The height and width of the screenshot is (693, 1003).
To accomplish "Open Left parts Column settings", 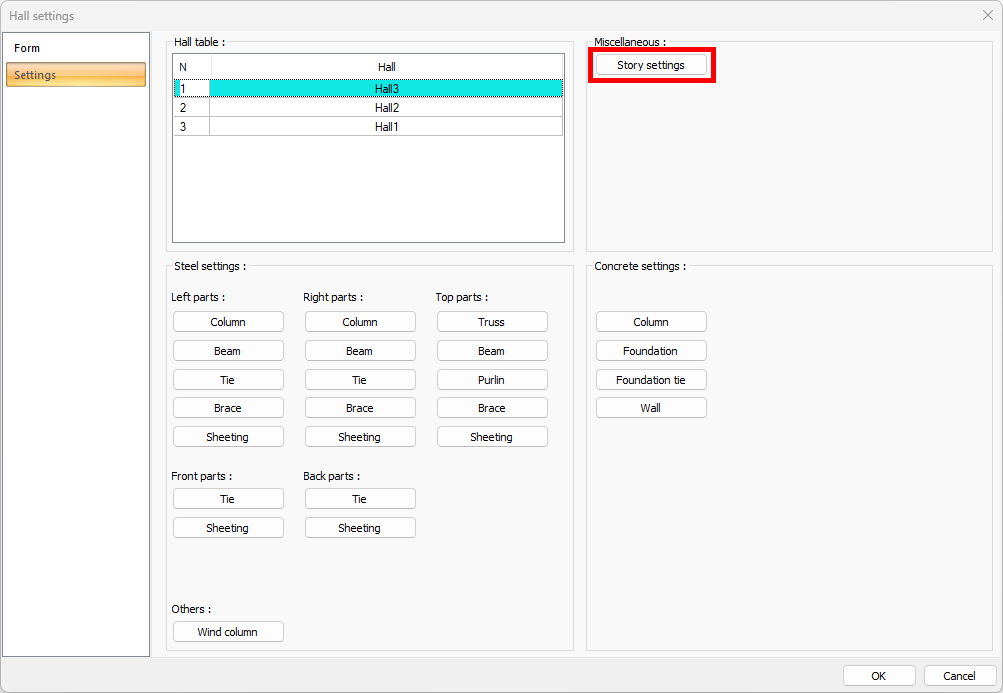I will tap(228, 322).
